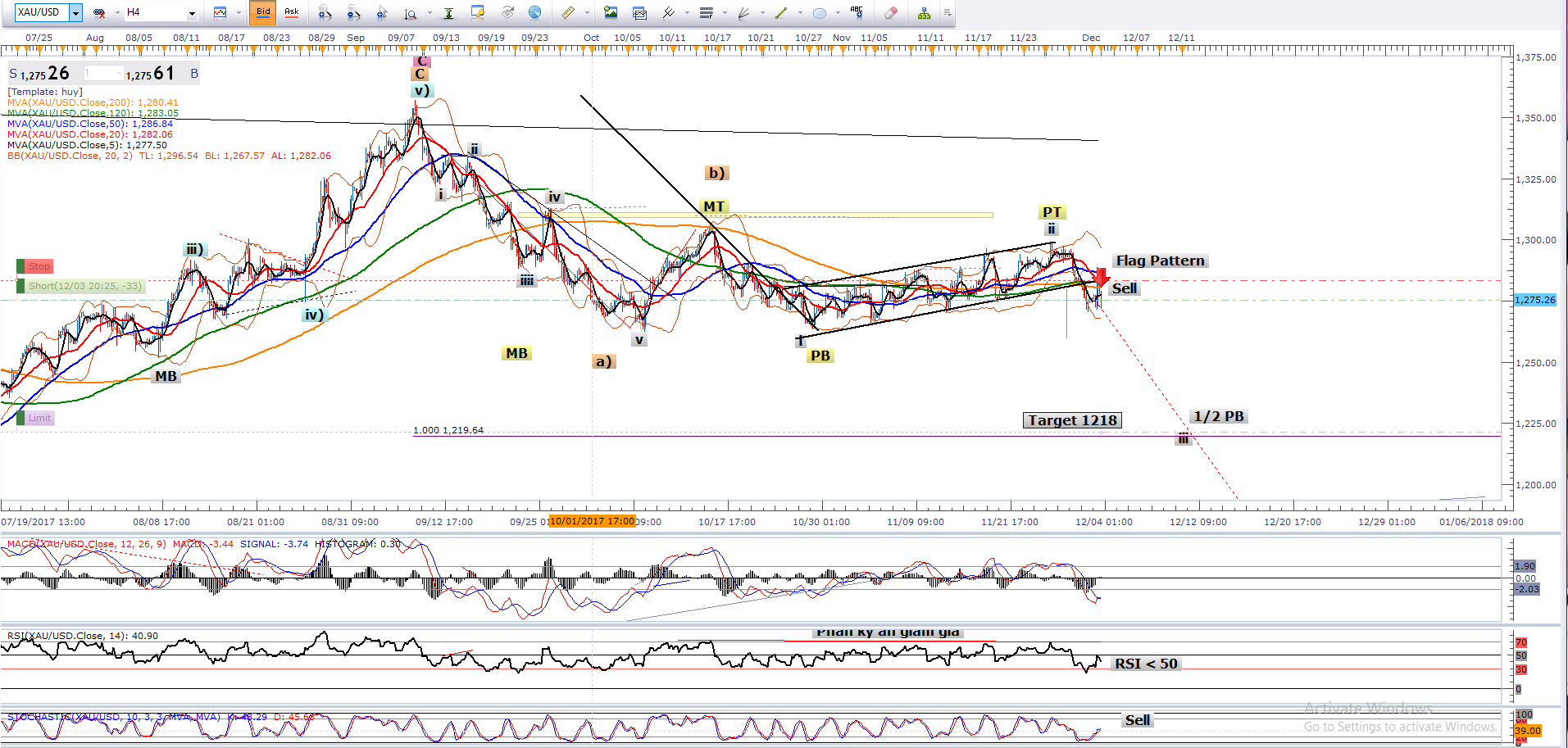Toggle the unlink chart symbol icon
The image size is (1568, 748).
pyautogui.click(x=99, y=12)
